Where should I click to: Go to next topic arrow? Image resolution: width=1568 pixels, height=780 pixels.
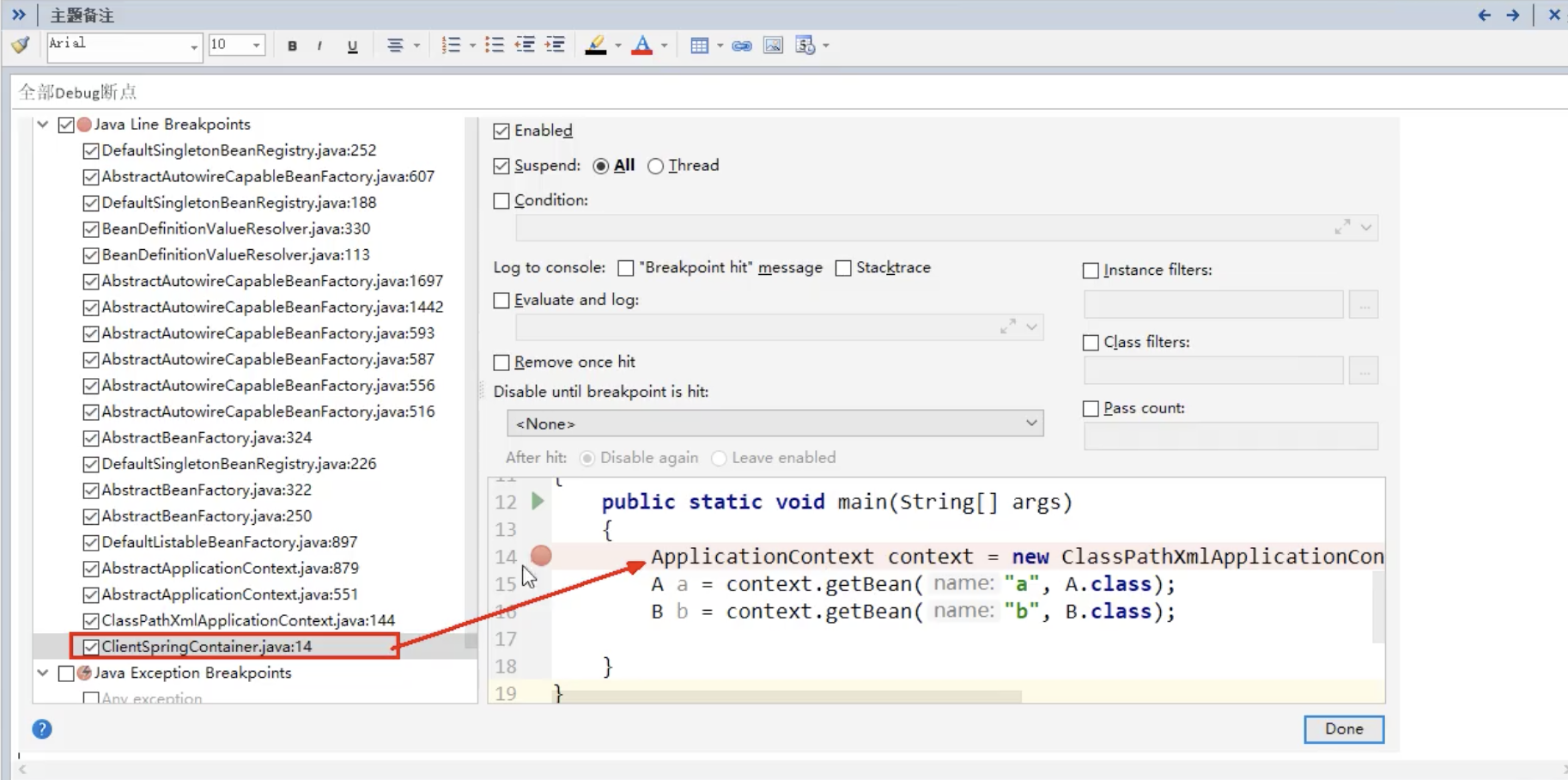tap(1513, 15)
